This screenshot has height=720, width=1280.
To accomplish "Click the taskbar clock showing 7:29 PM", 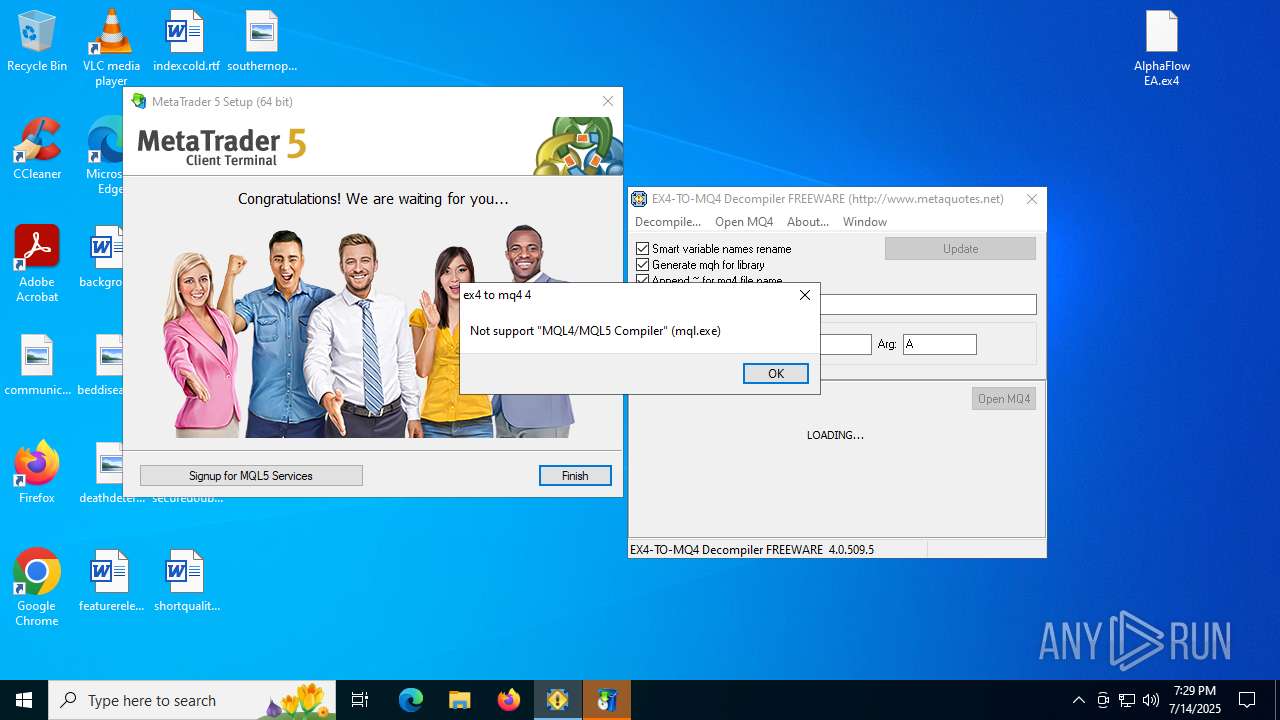I will (x=1195, y=700).
